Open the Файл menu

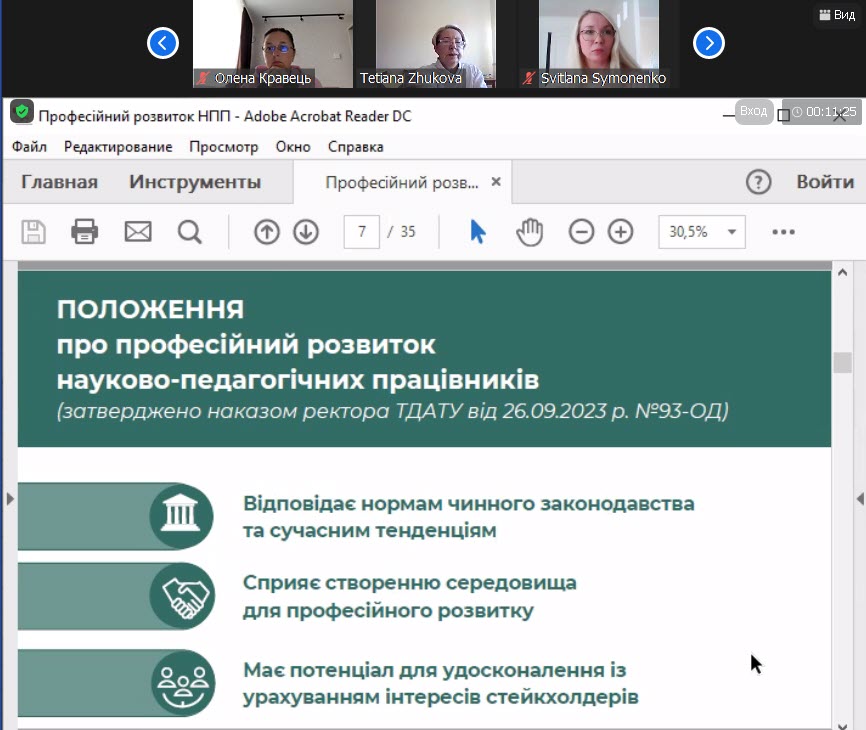tap(29, 147)
